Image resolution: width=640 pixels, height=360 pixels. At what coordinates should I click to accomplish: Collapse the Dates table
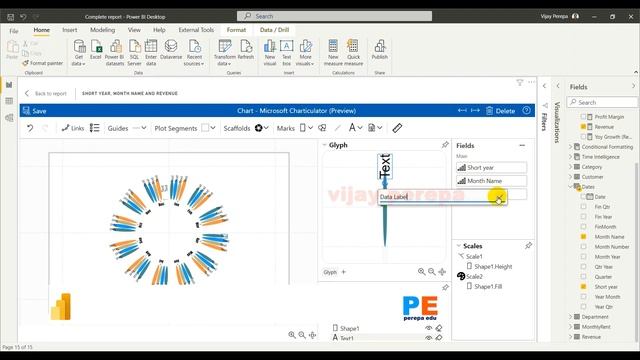(571, 187)
